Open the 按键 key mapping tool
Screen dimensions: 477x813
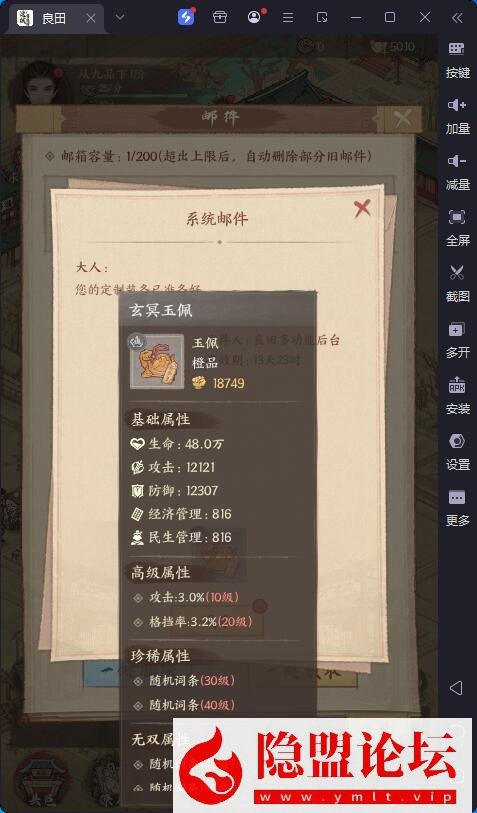tap(457, 58)
